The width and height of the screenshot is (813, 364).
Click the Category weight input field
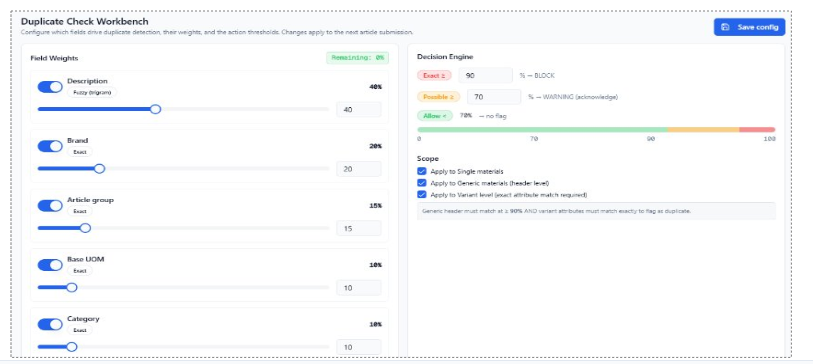coord(359,347)
